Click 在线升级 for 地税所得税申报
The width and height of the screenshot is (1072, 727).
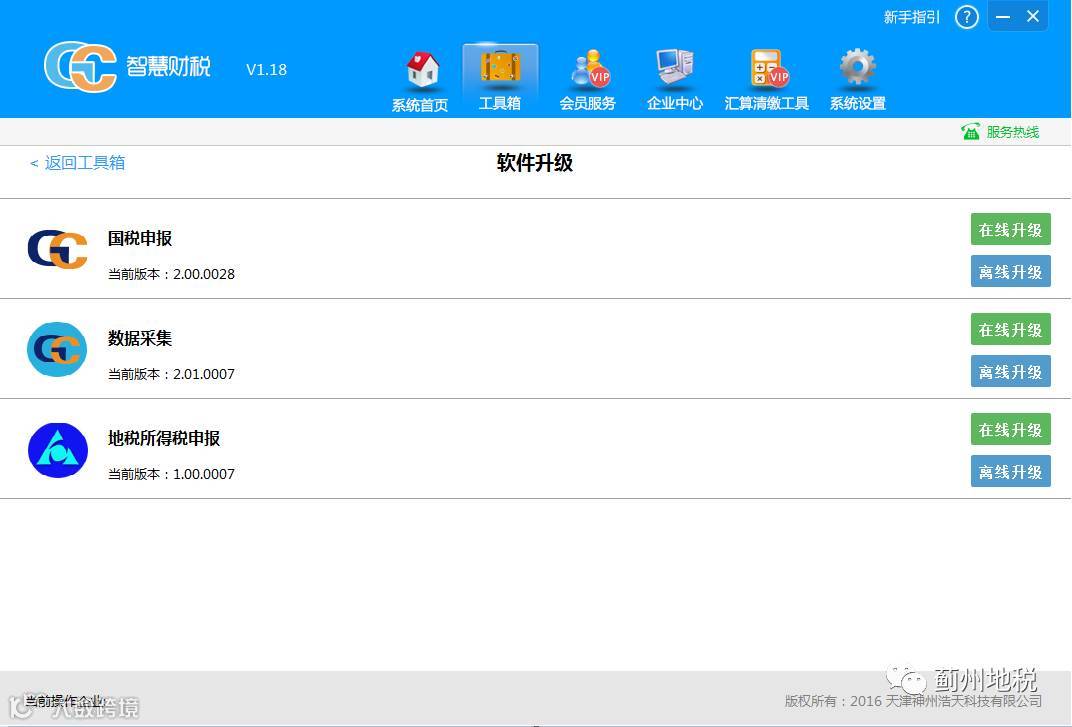pos(1010,429)
